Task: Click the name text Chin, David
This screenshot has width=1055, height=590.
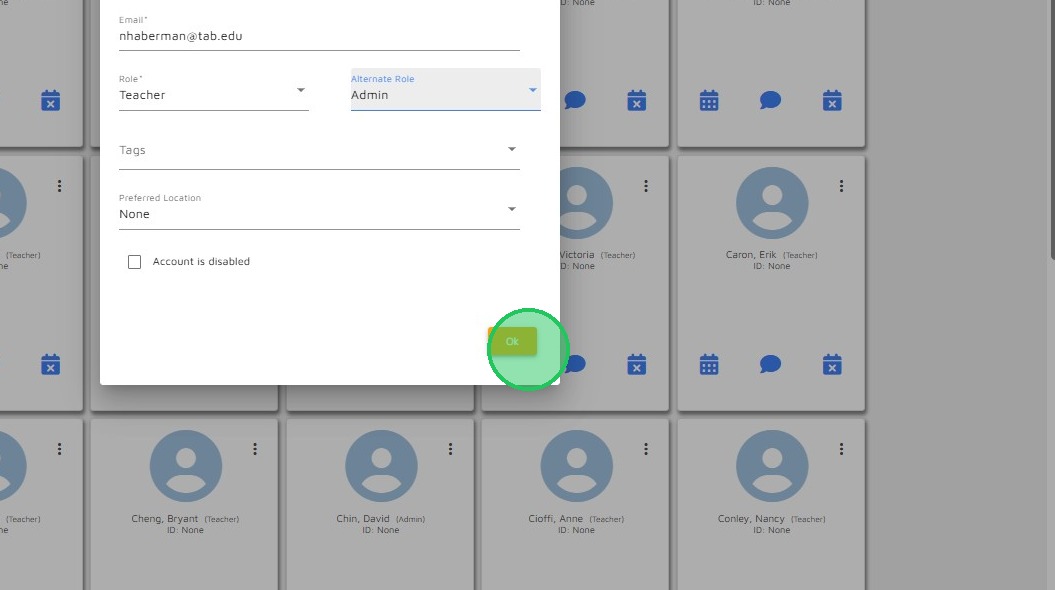Action: (x=363, y=519)
